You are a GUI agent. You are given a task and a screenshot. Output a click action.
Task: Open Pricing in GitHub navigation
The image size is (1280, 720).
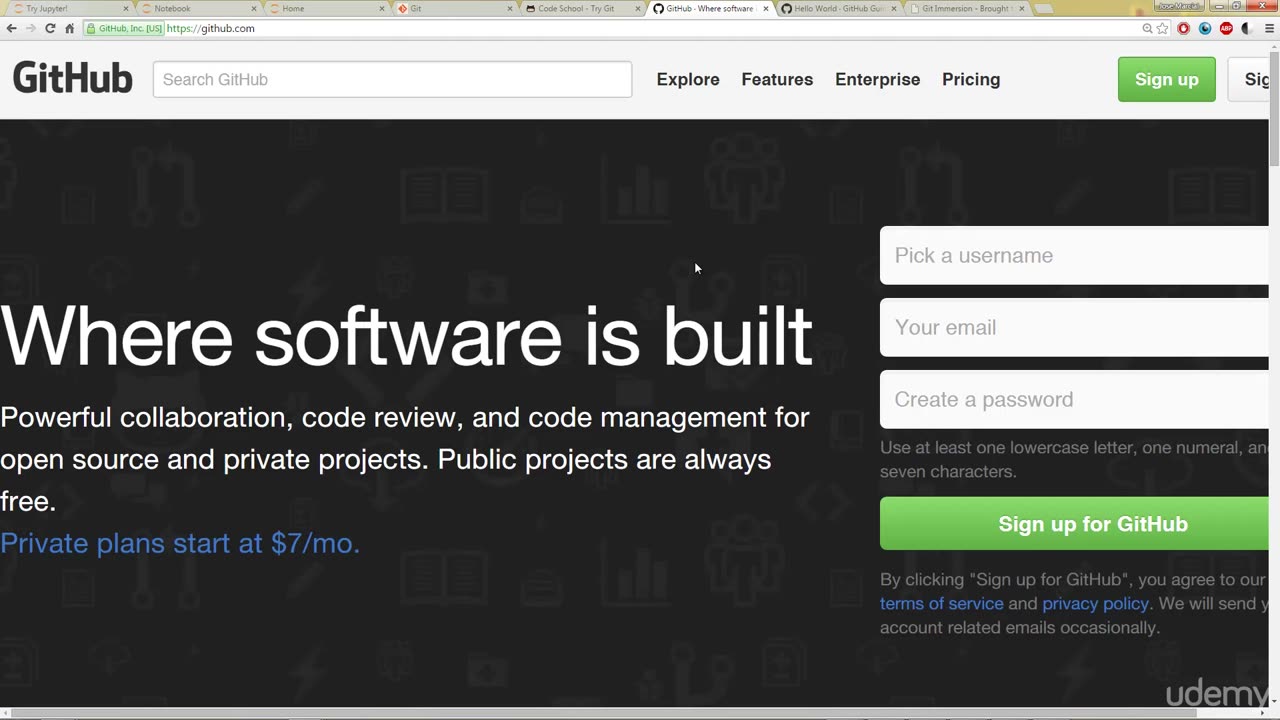coord(971,79)
